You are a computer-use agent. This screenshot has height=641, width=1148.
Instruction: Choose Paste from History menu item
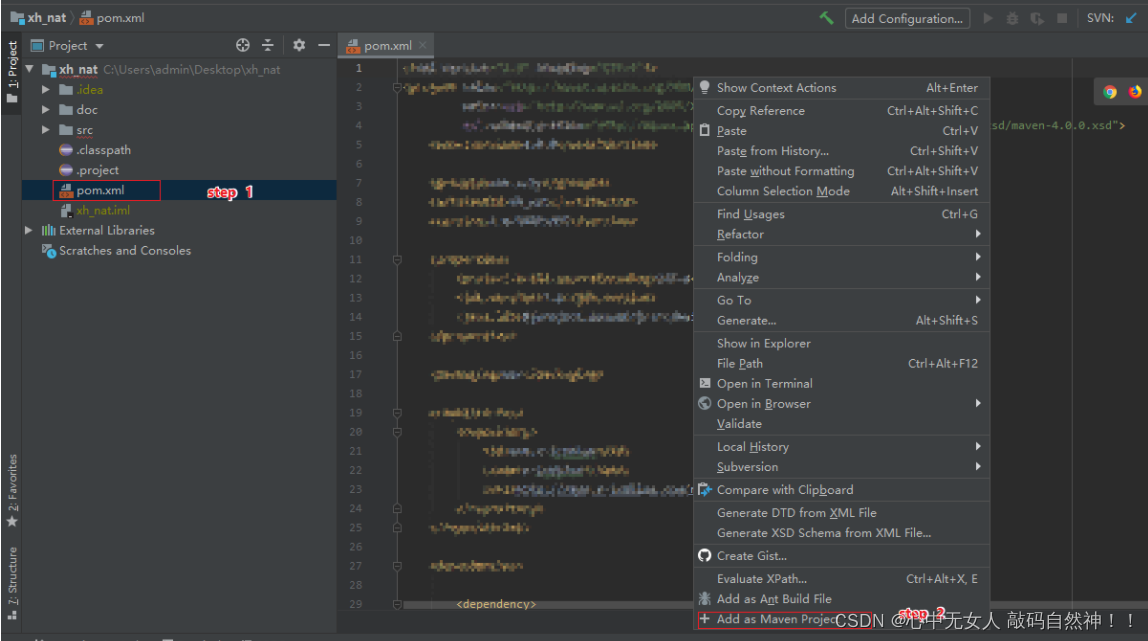[841, 151]
